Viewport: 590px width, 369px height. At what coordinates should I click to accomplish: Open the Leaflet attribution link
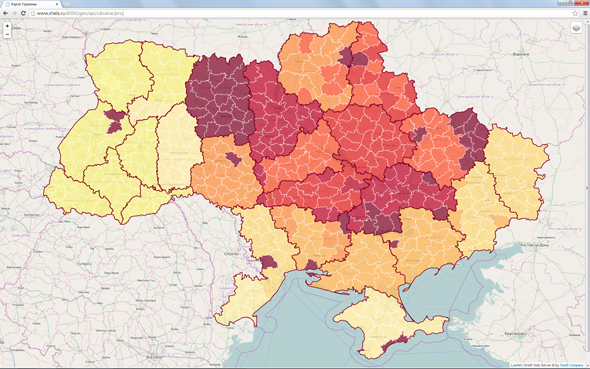point(516,365)
